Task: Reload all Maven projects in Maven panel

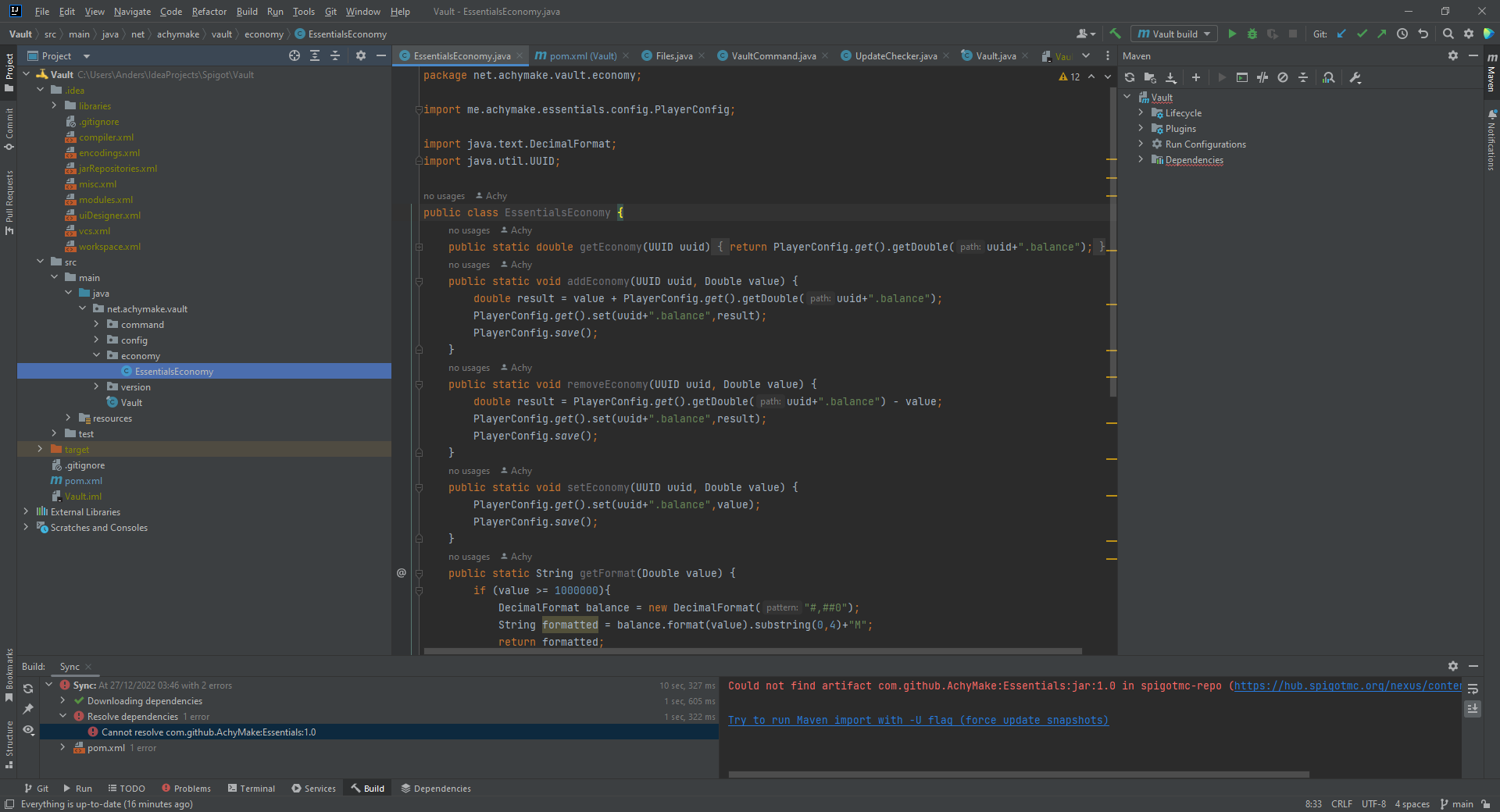Action: (1130, 77)
